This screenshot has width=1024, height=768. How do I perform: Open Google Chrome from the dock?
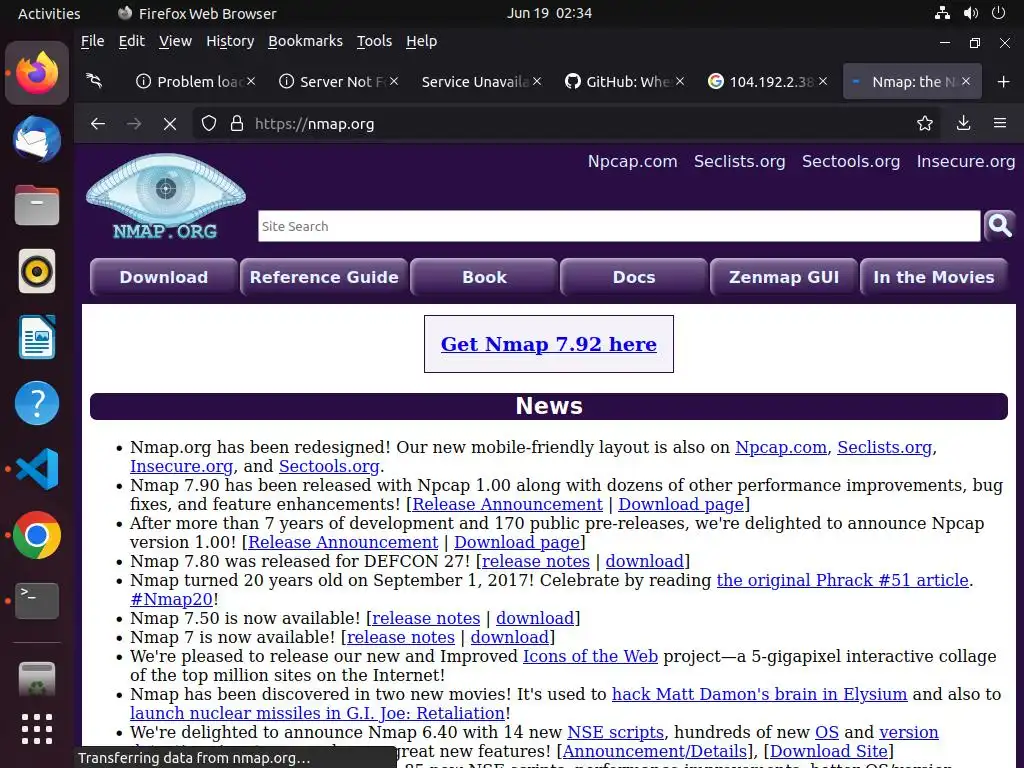point(37,535)
